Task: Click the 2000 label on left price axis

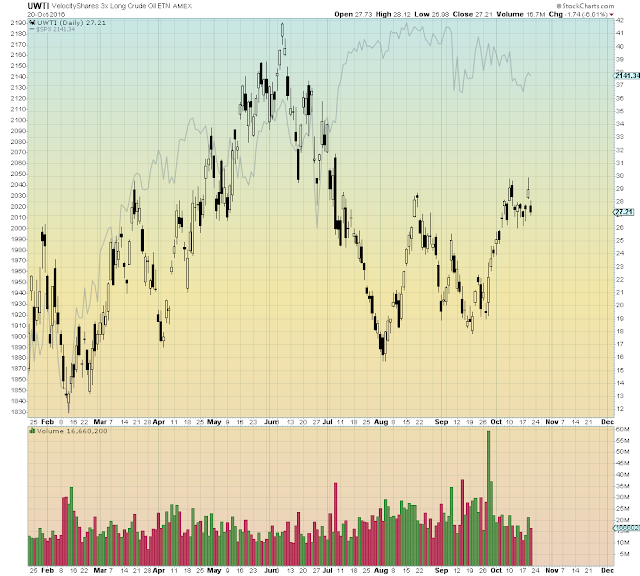Action: [18, 228]
